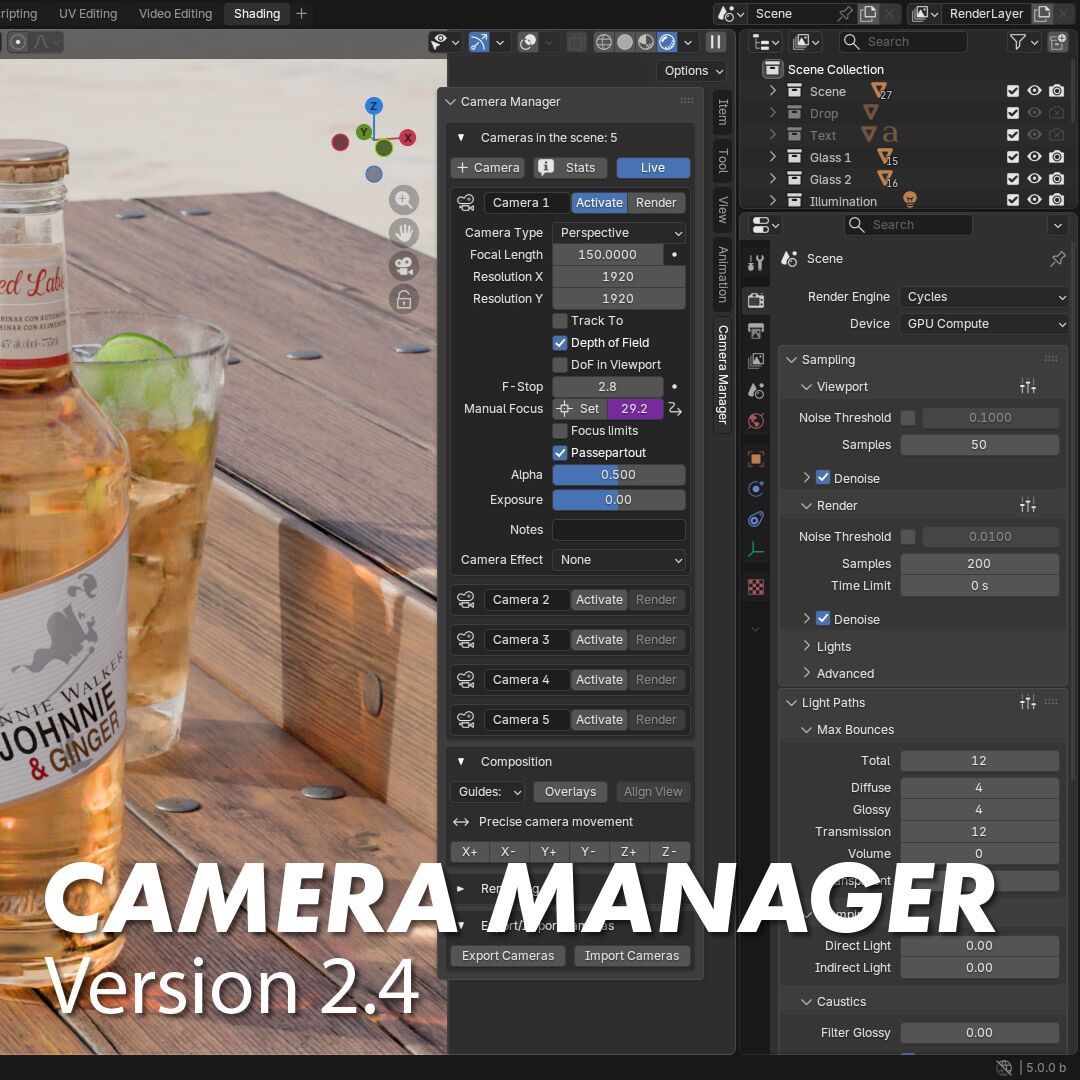
Task: Disable the Passepartout checkbox
Action: point(560,453)
